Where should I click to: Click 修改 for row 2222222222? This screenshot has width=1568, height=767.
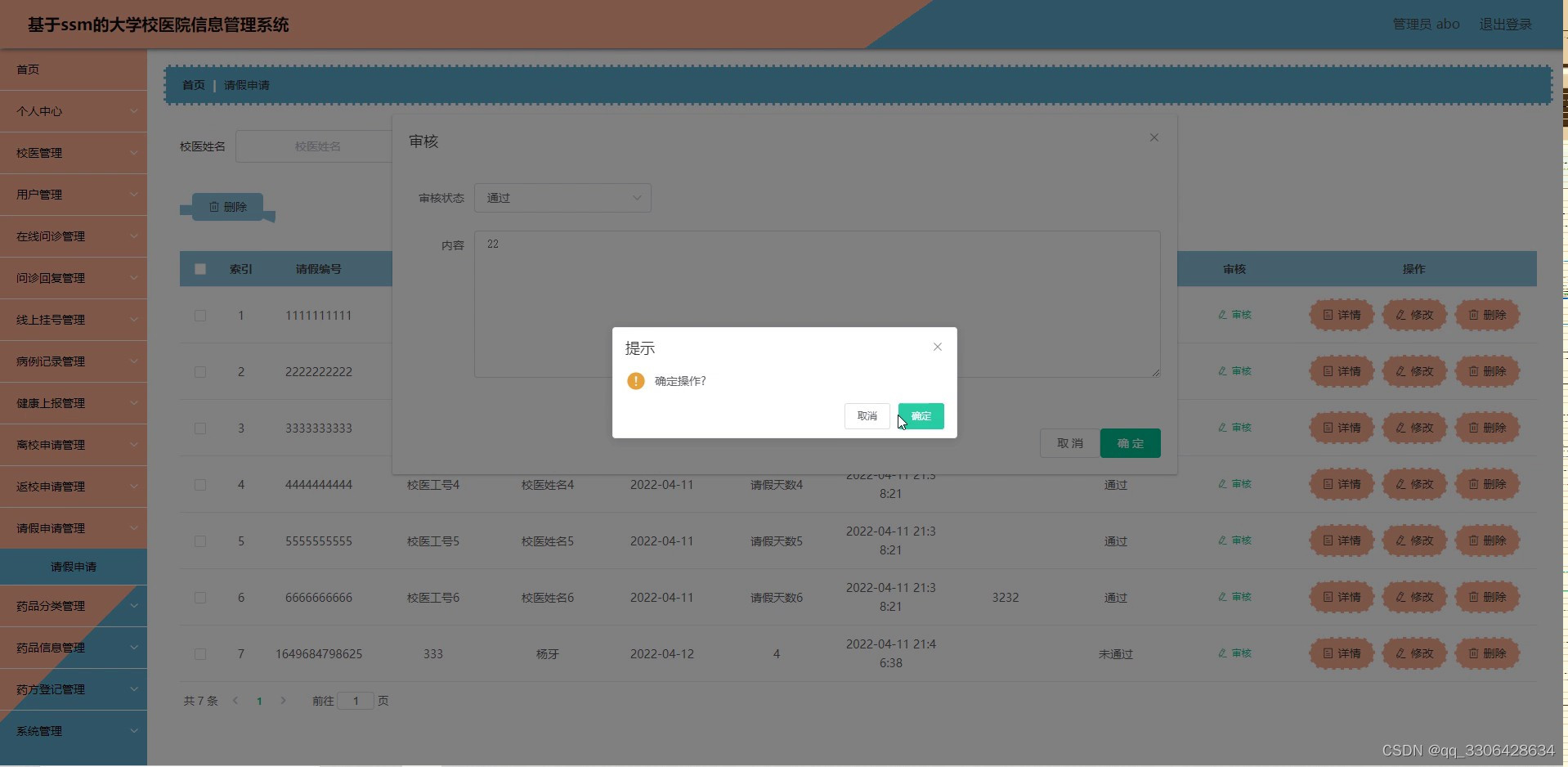pyautogui.click(x=1414, y=371)
